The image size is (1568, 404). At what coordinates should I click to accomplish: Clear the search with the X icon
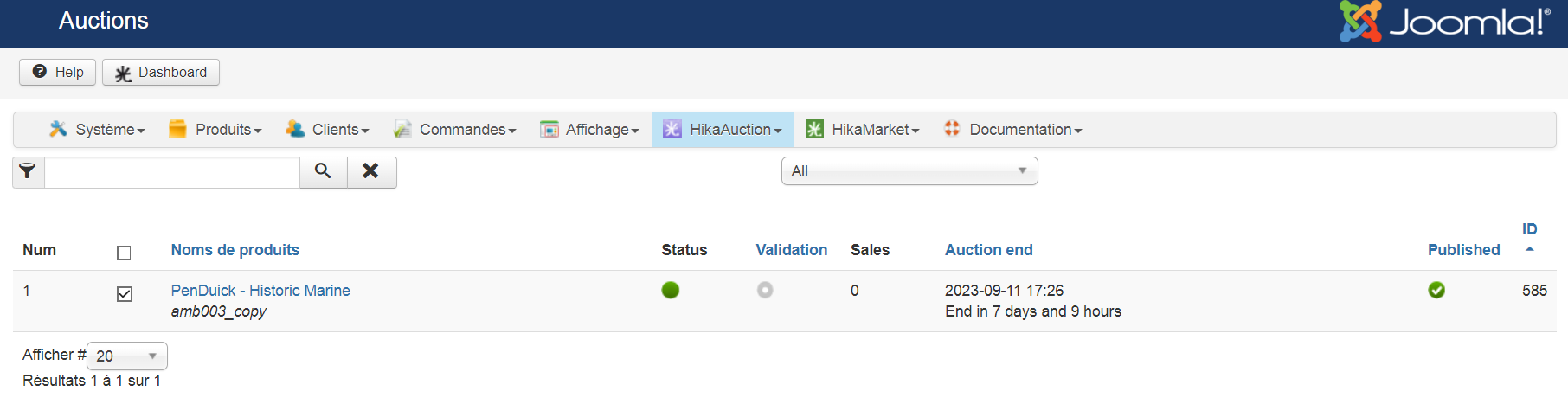pos(371,171)
